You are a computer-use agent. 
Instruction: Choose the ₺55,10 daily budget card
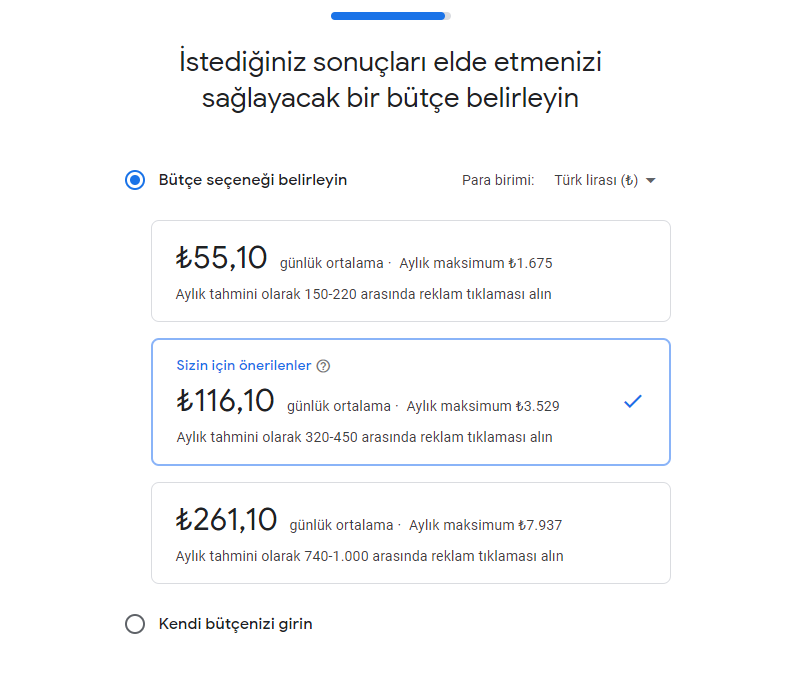pos(410,271)
